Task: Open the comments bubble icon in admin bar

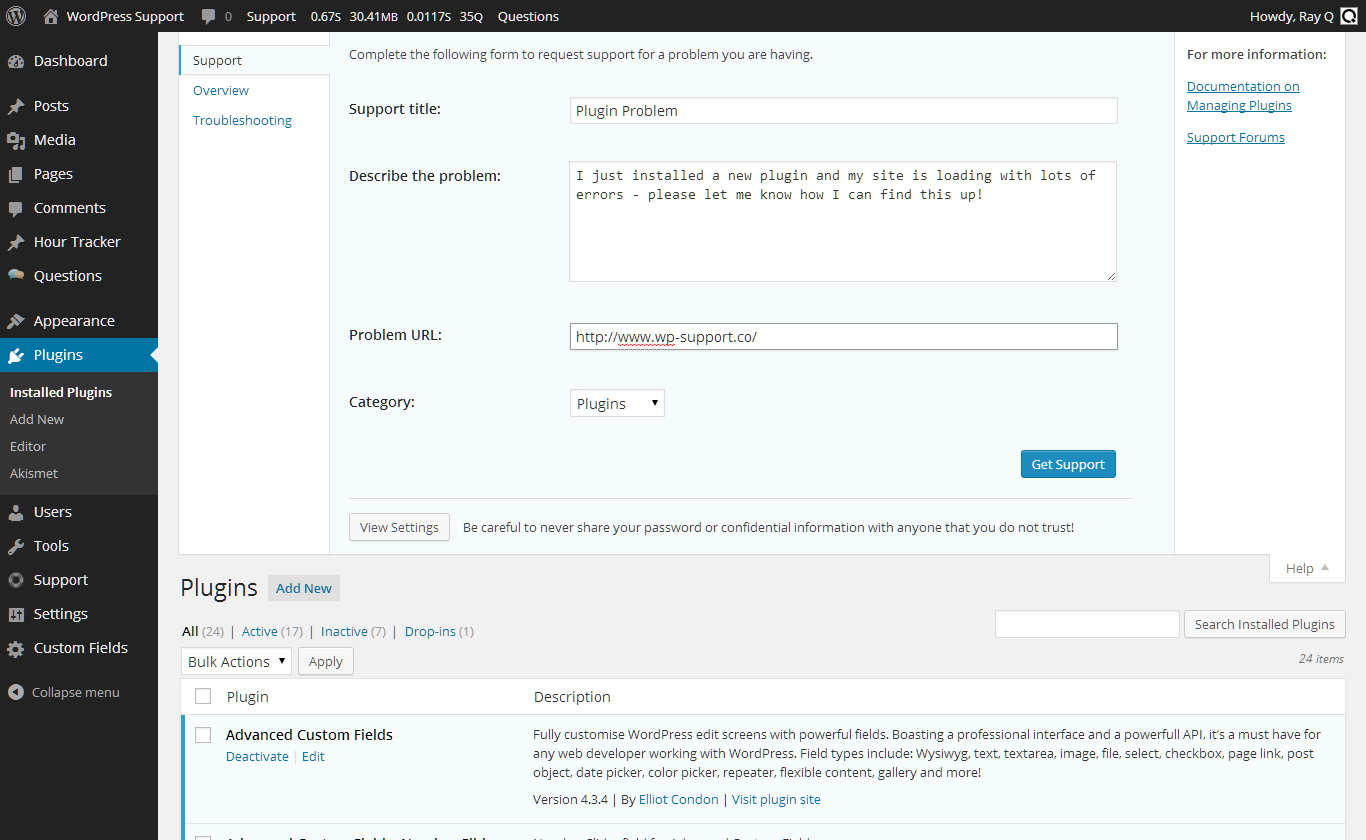Action: click(208, 17)
